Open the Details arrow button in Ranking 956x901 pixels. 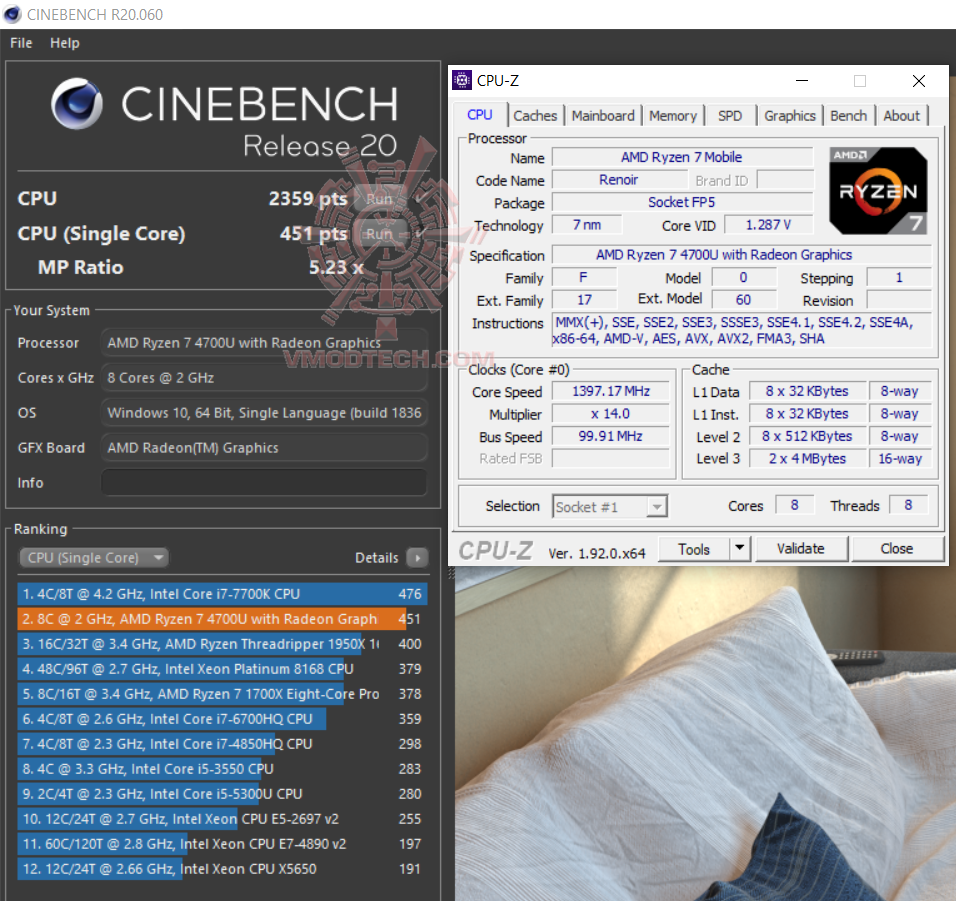(x=417, y=557)
